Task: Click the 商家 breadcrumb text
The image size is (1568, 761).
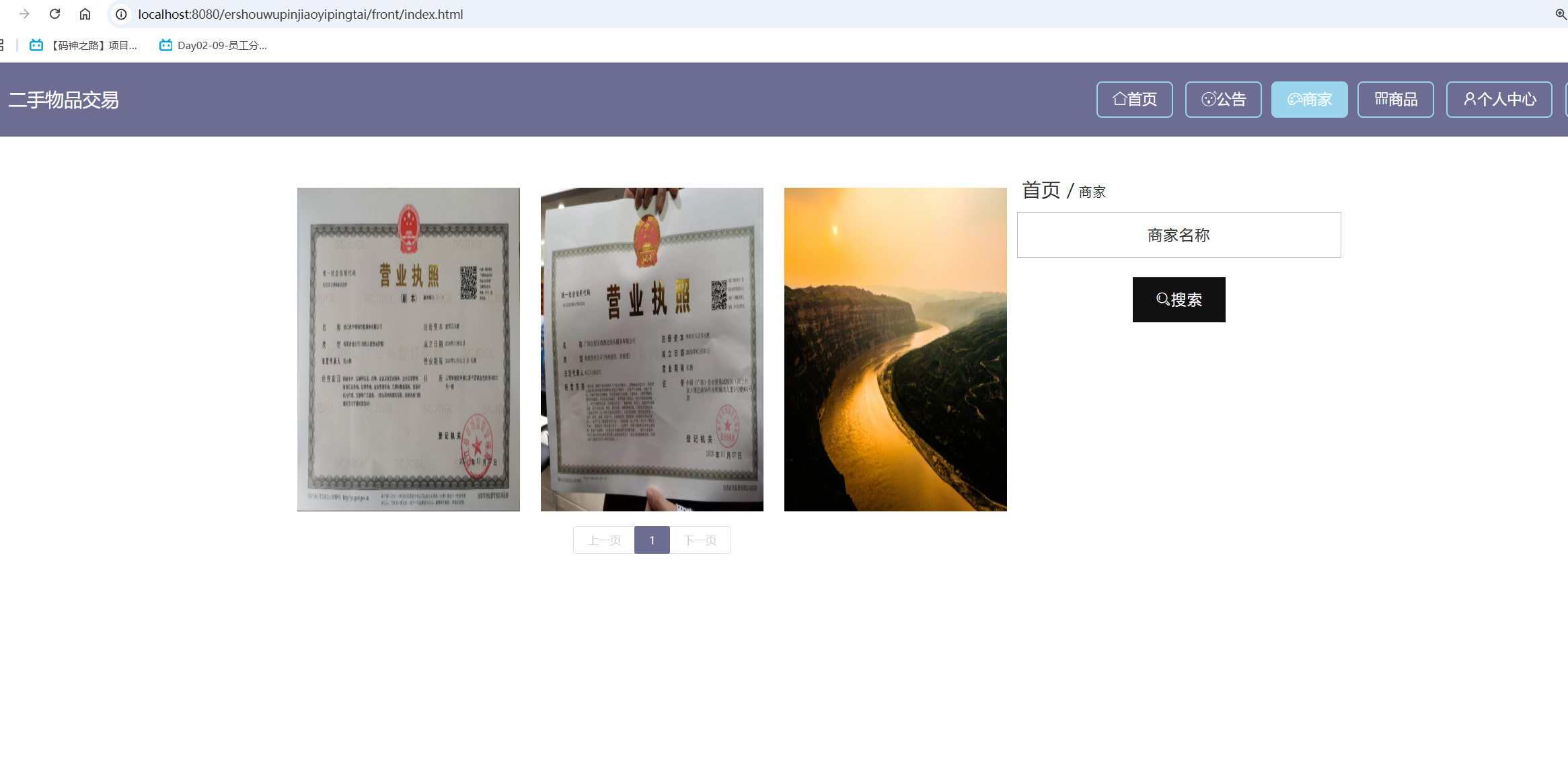Action: coord(1092,192)
